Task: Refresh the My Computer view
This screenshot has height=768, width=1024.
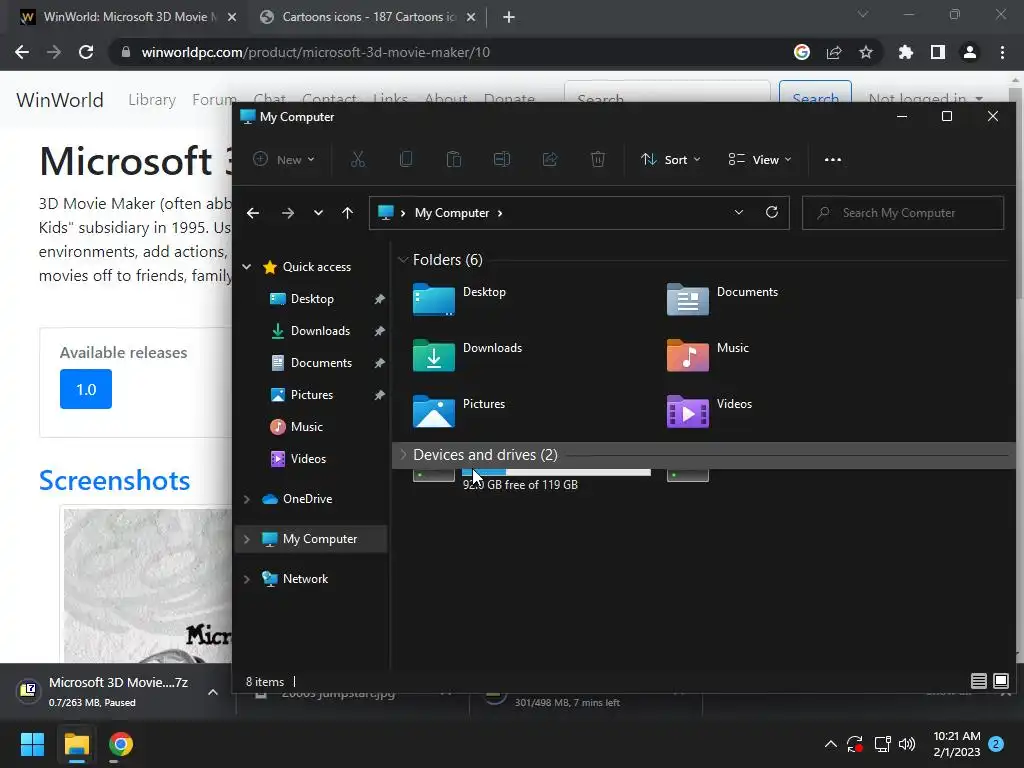Action: pos(771,212)
